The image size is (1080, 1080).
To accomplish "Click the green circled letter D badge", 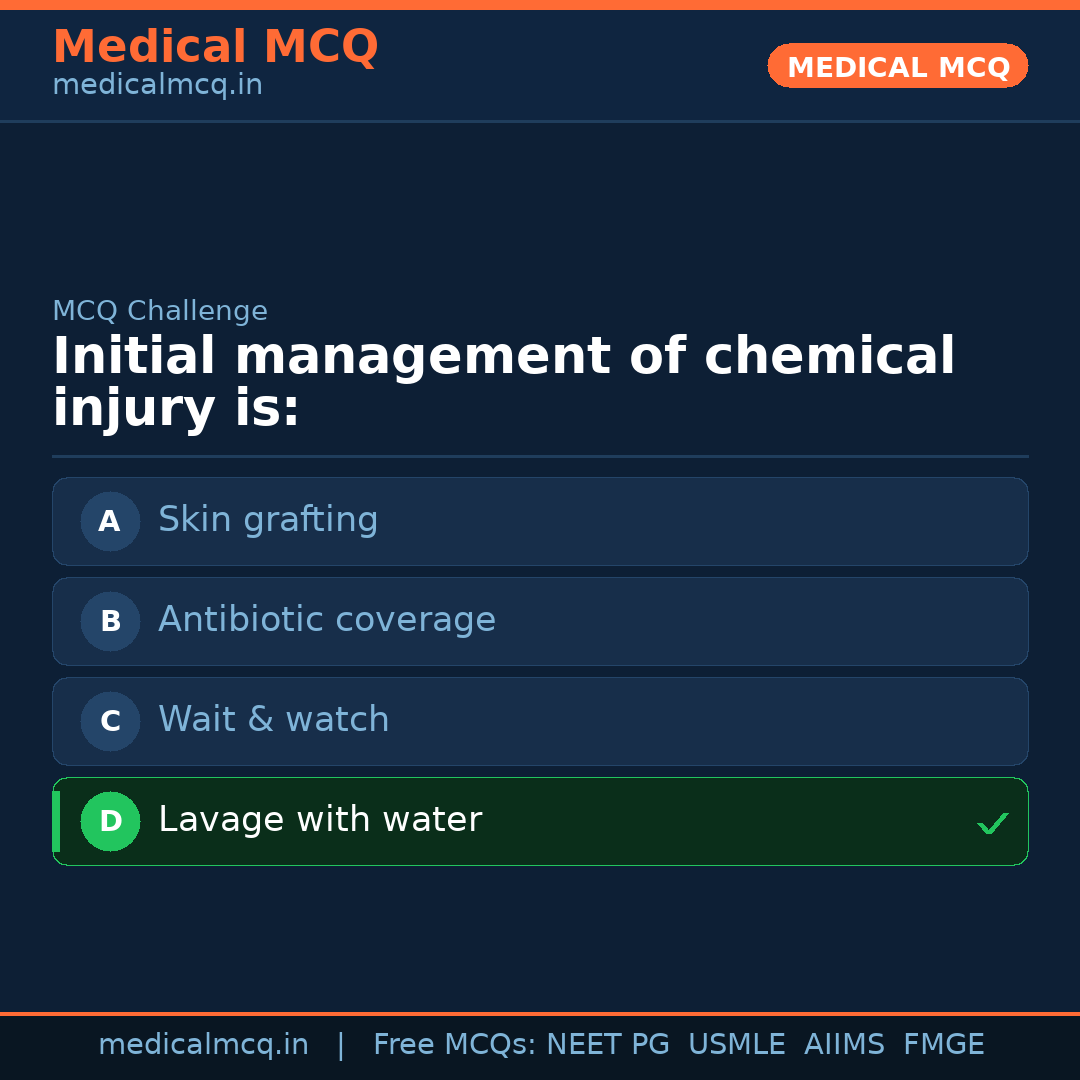I will [110, 821].
